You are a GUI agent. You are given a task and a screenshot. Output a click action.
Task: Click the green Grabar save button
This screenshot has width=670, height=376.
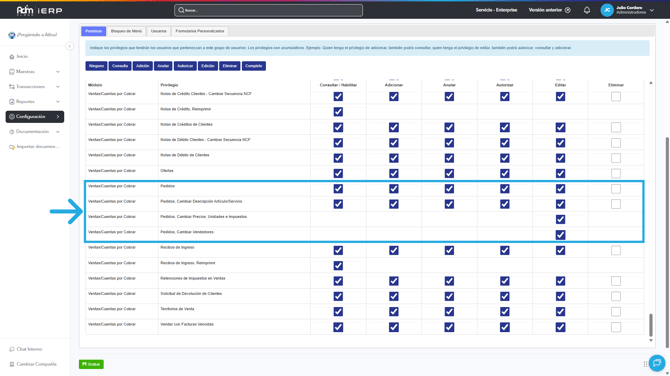coord(91,364)
